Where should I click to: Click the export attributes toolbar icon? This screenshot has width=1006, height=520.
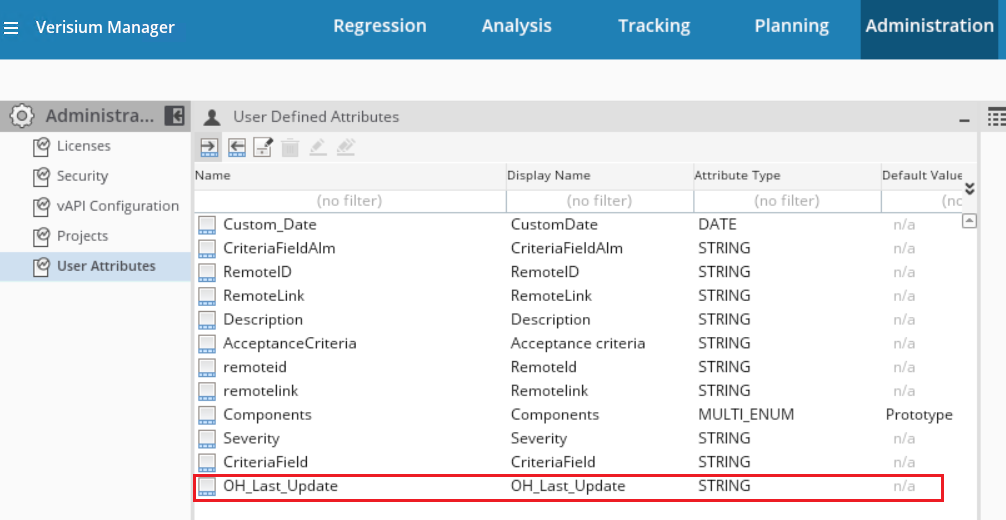point(237,148)
